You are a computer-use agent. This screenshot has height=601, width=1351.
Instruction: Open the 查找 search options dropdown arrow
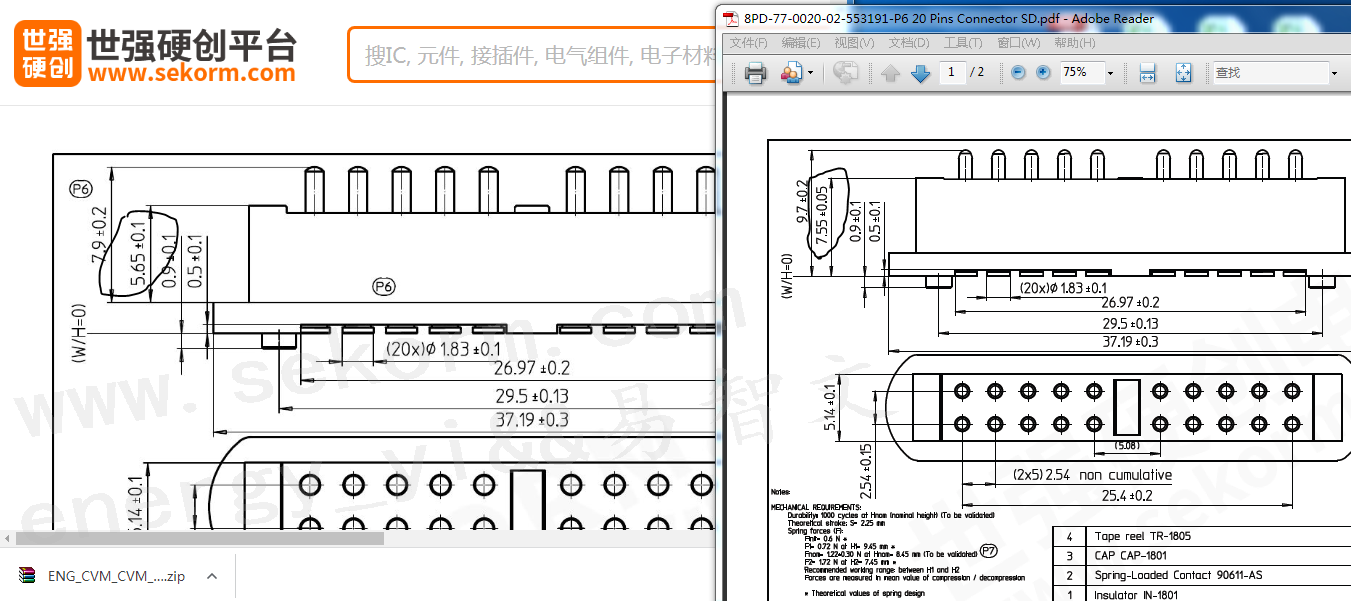pos(1333,73)
